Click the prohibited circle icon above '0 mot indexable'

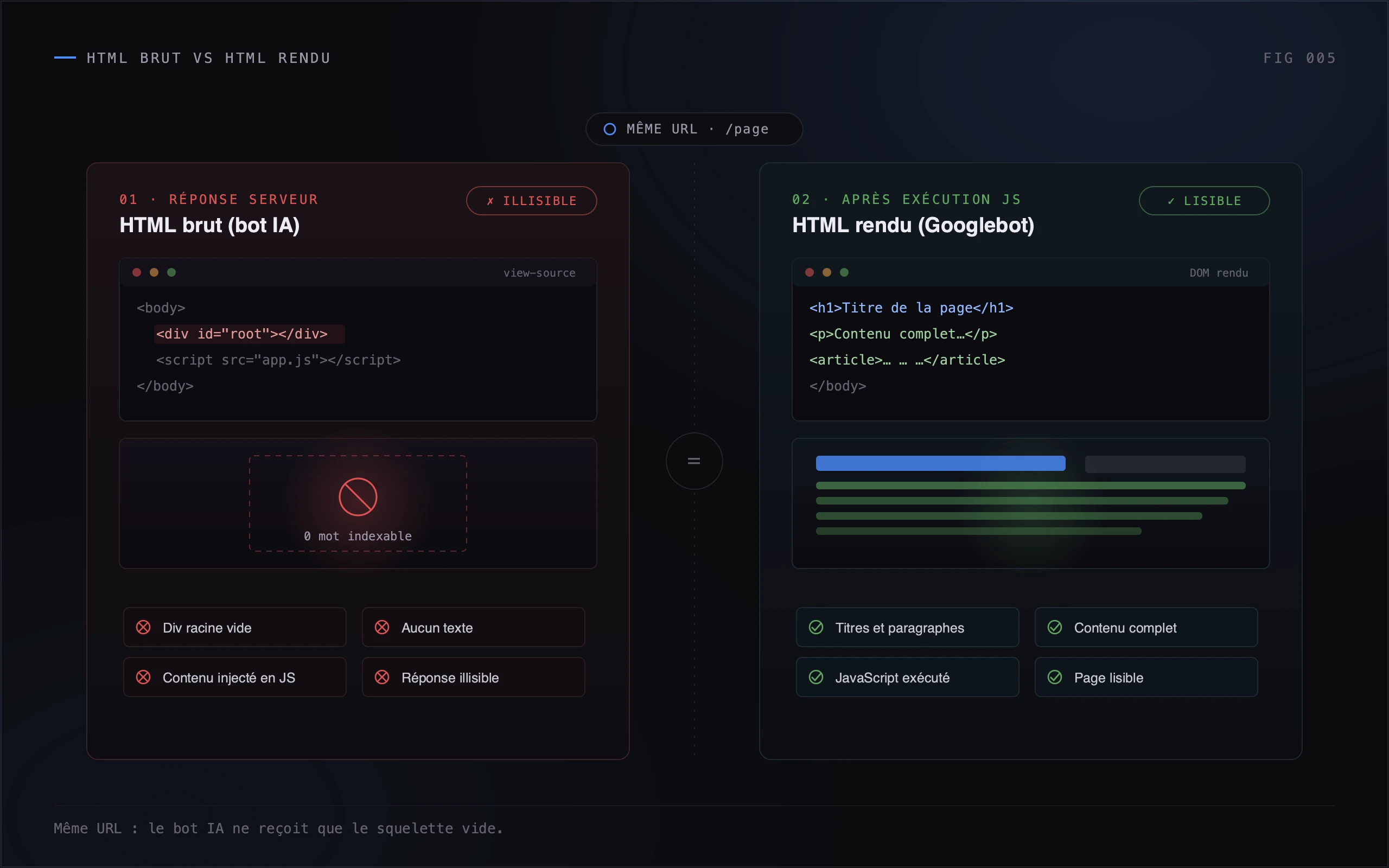pyautogui.click(x=358, y=497)
